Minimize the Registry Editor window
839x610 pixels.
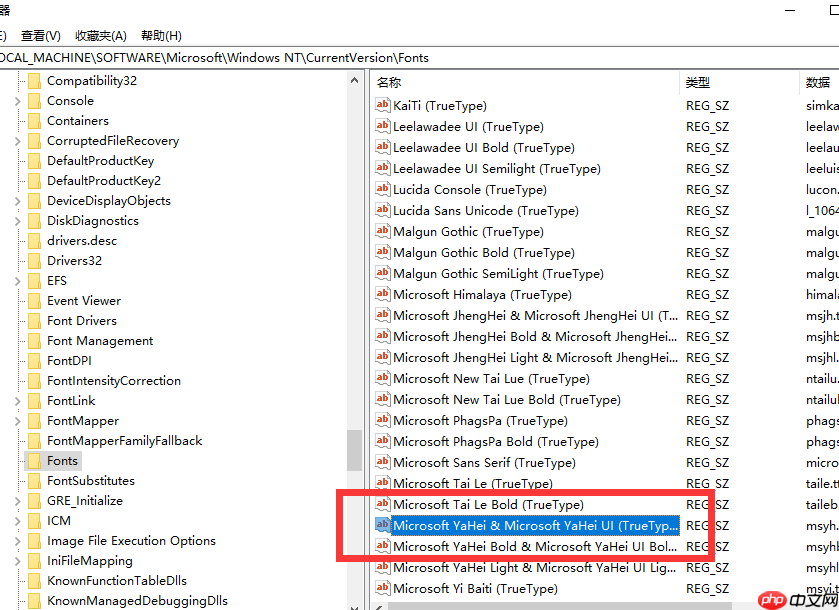pyautogui.click(x=790, y=10)
